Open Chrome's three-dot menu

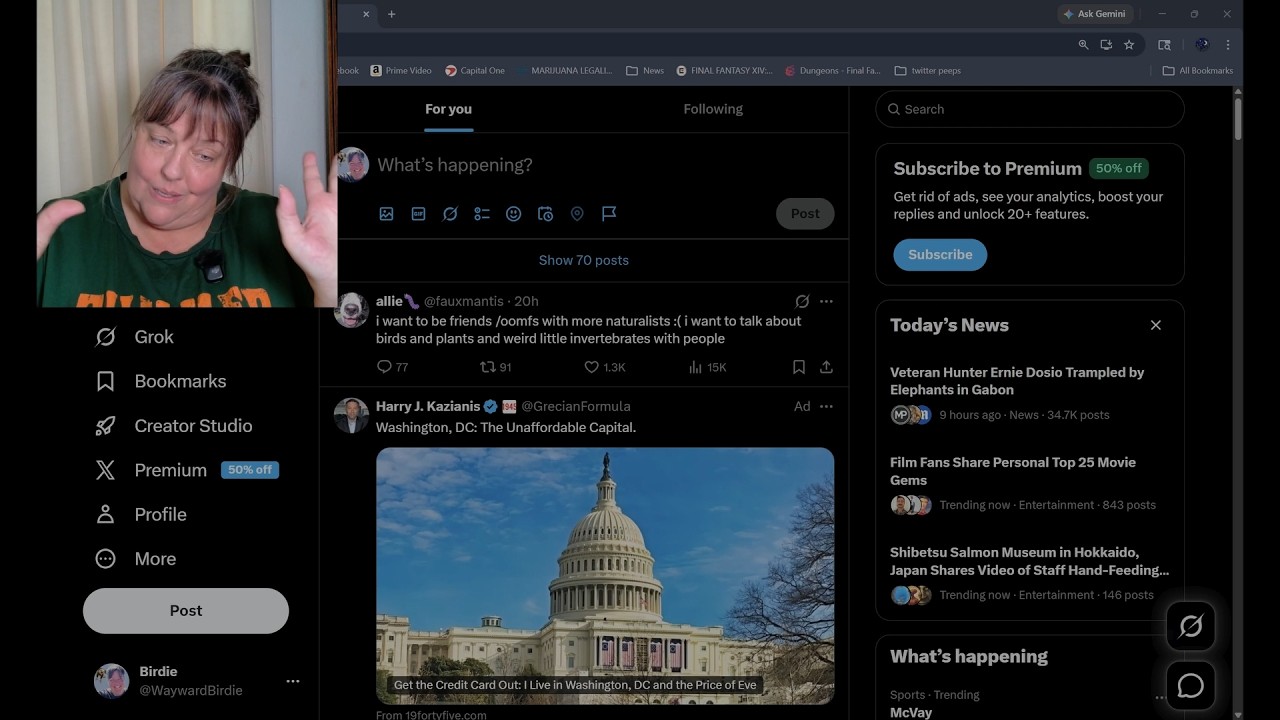tap(1227, 45)
